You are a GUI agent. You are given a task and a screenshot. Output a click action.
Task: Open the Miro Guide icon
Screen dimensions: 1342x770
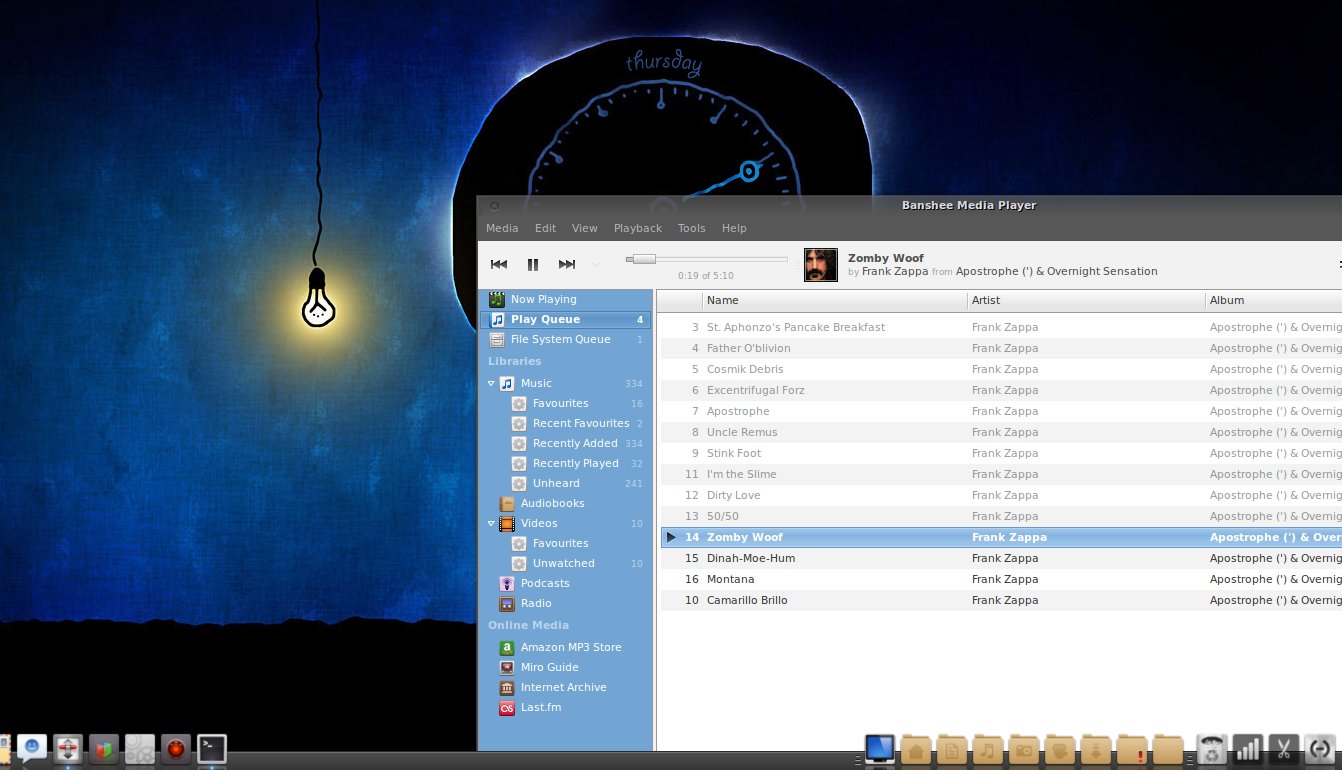(507, 667)
